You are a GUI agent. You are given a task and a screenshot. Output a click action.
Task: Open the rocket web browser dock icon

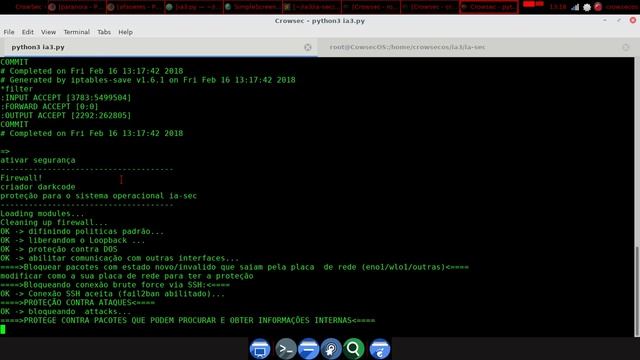331,349
